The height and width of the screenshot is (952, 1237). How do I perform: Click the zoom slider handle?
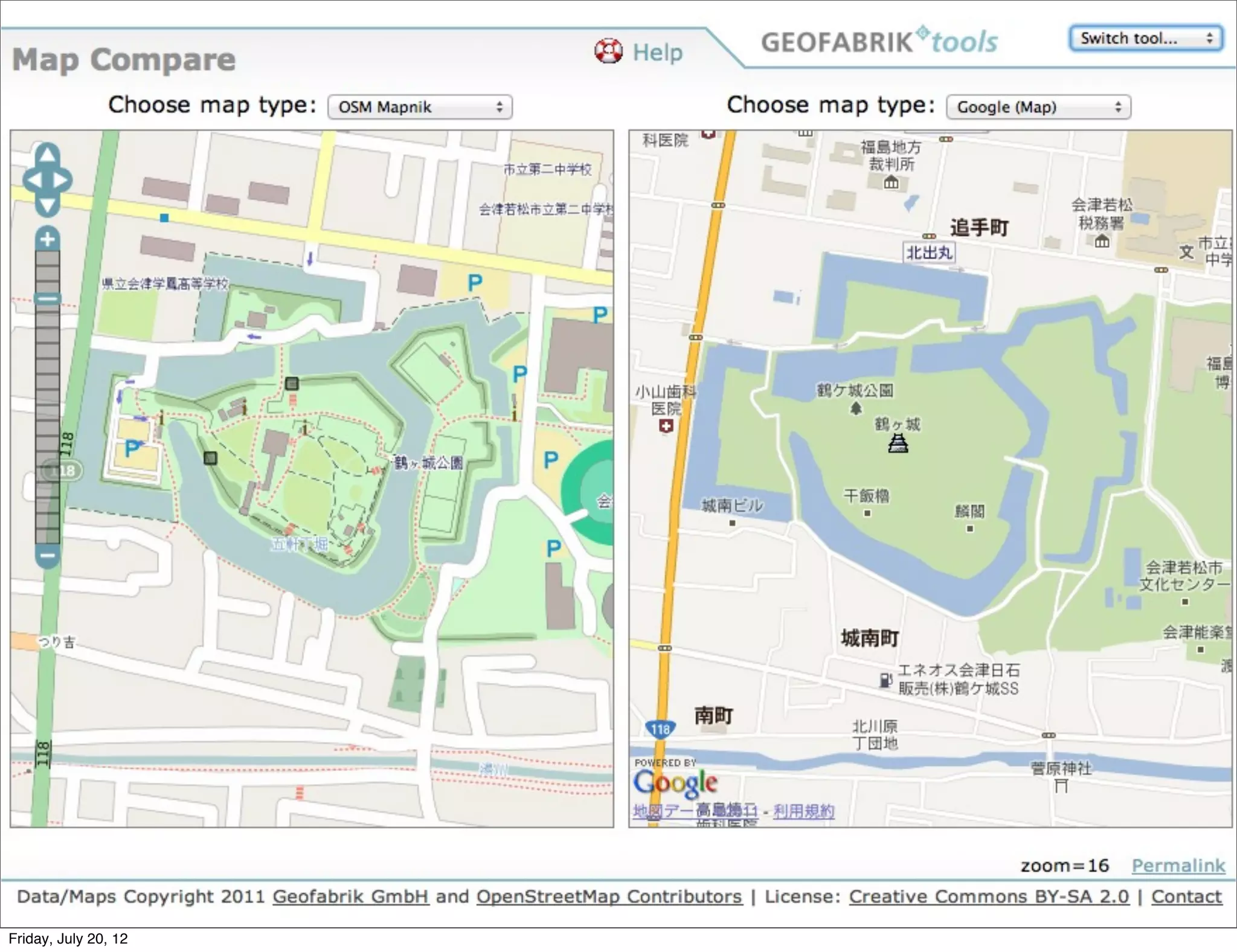[48, 298]
